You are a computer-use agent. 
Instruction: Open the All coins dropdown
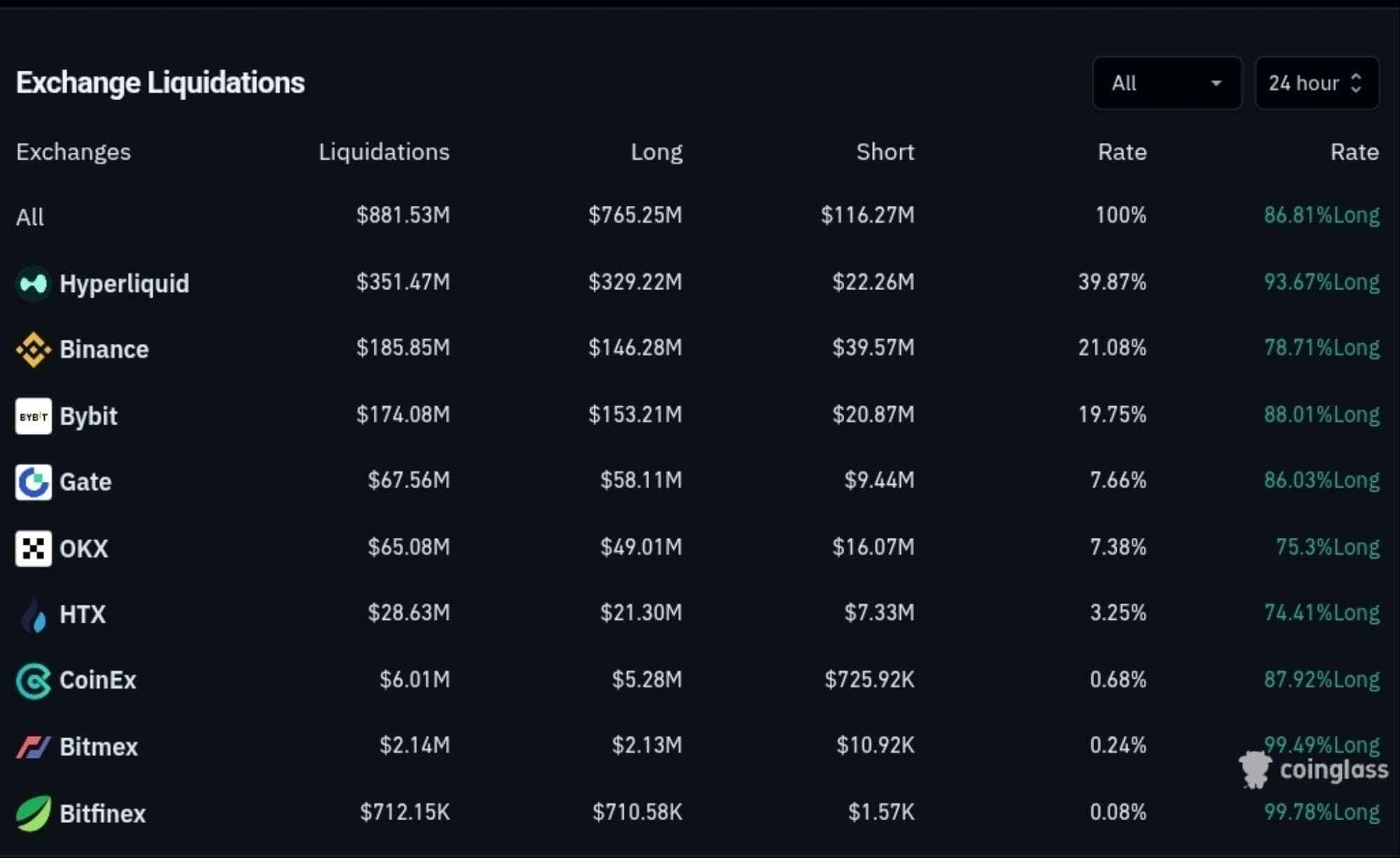1166,83
